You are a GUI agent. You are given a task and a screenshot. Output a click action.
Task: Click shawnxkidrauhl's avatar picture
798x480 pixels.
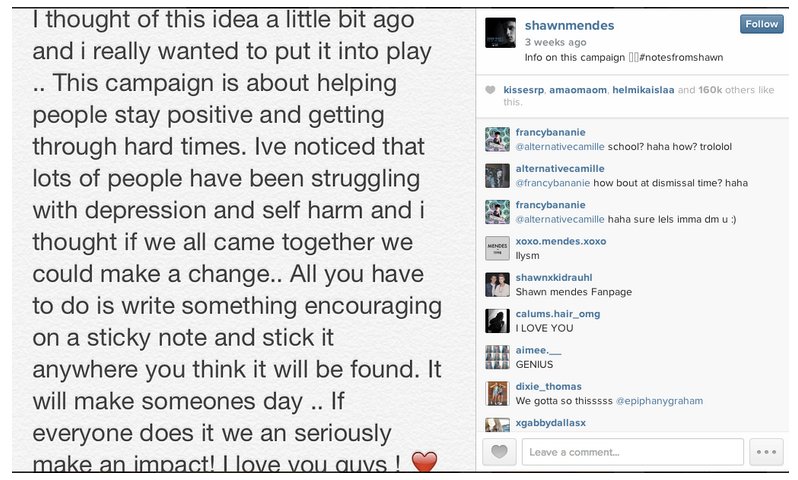[497, 284]
